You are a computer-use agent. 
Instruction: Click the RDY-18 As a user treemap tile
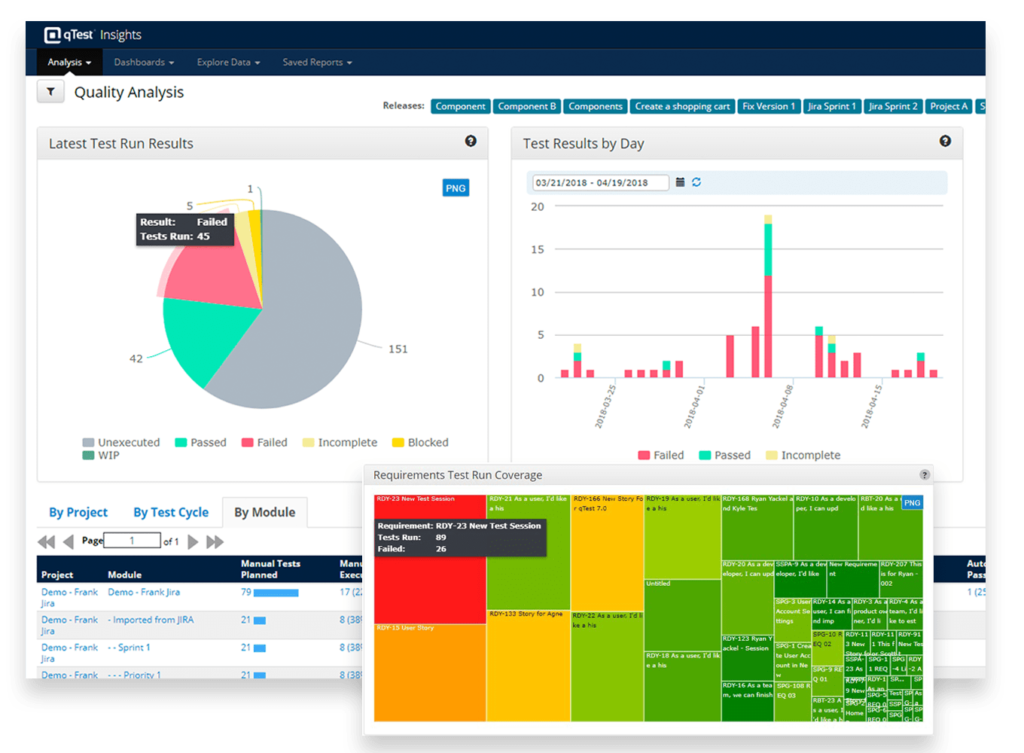click(x=682, y=686)
